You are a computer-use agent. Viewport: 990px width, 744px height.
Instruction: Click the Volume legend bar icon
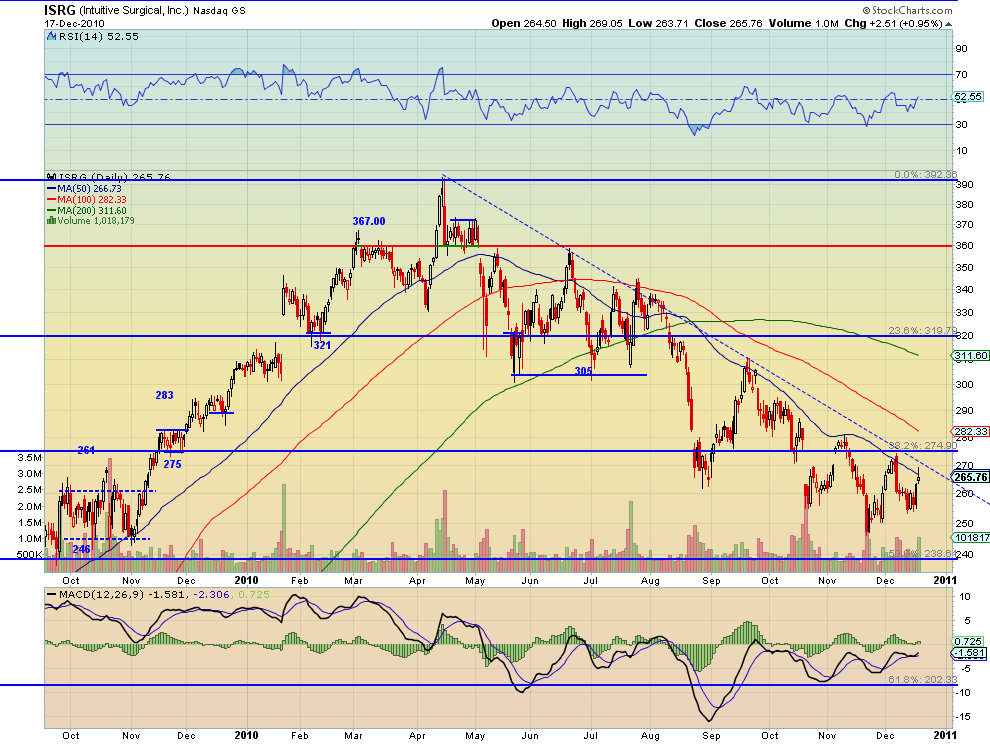click(51, 221)
